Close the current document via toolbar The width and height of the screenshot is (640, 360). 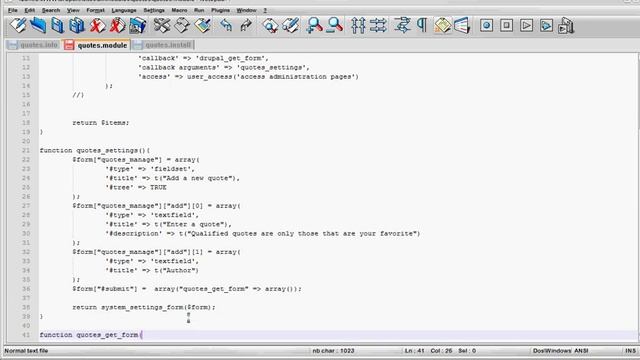(x=97, y=26)
